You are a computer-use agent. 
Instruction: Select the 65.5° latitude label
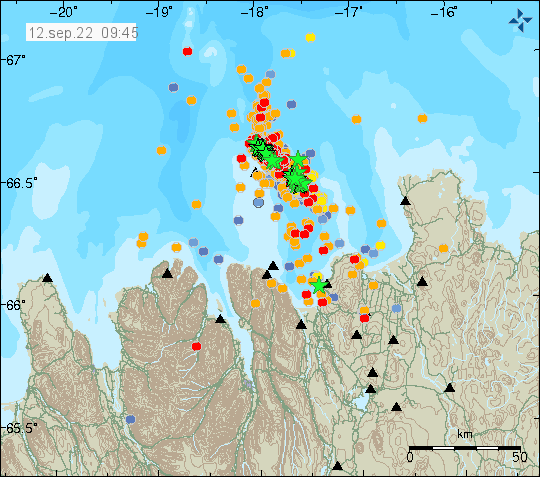(21, 428)
